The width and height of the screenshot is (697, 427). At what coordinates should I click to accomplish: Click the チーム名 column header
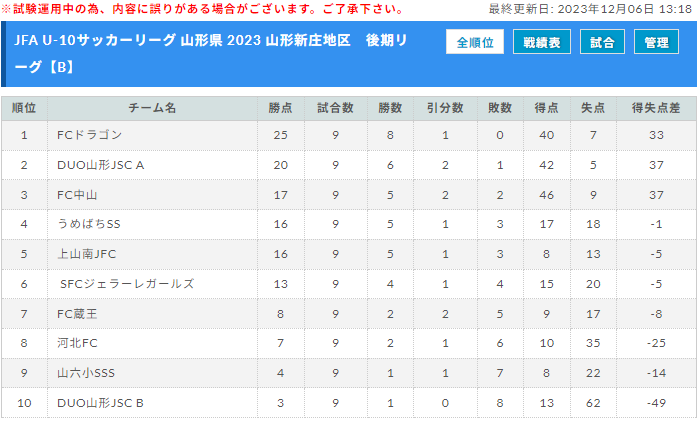click(x=152, y=108)
